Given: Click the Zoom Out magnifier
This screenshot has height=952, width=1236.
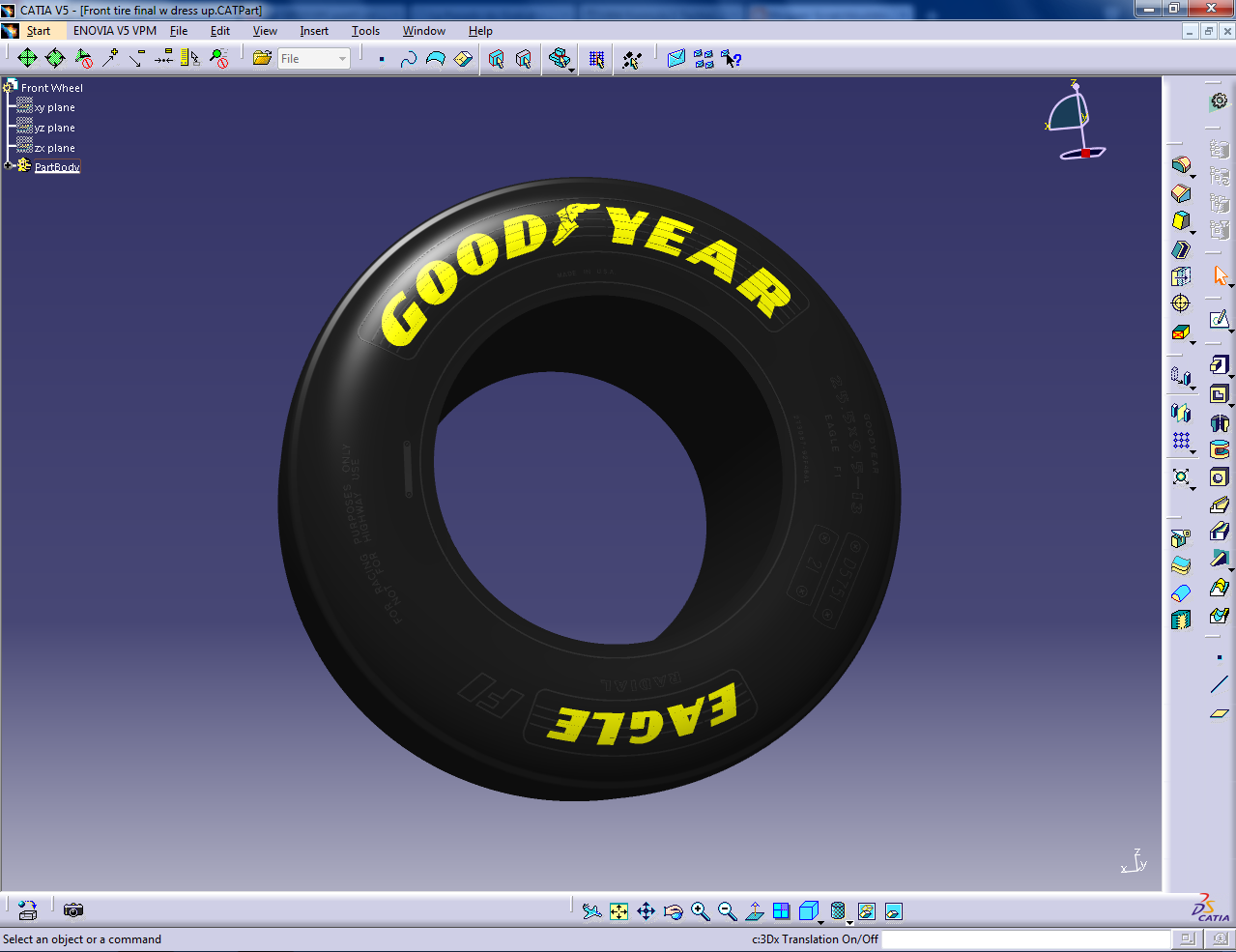Looking at the screenshot, I should coord(728,911).
